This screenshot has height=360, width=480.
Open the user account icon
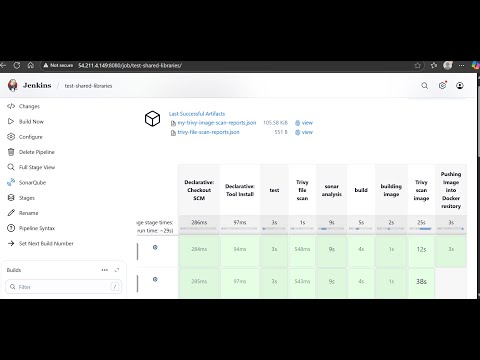pos(460,86)
